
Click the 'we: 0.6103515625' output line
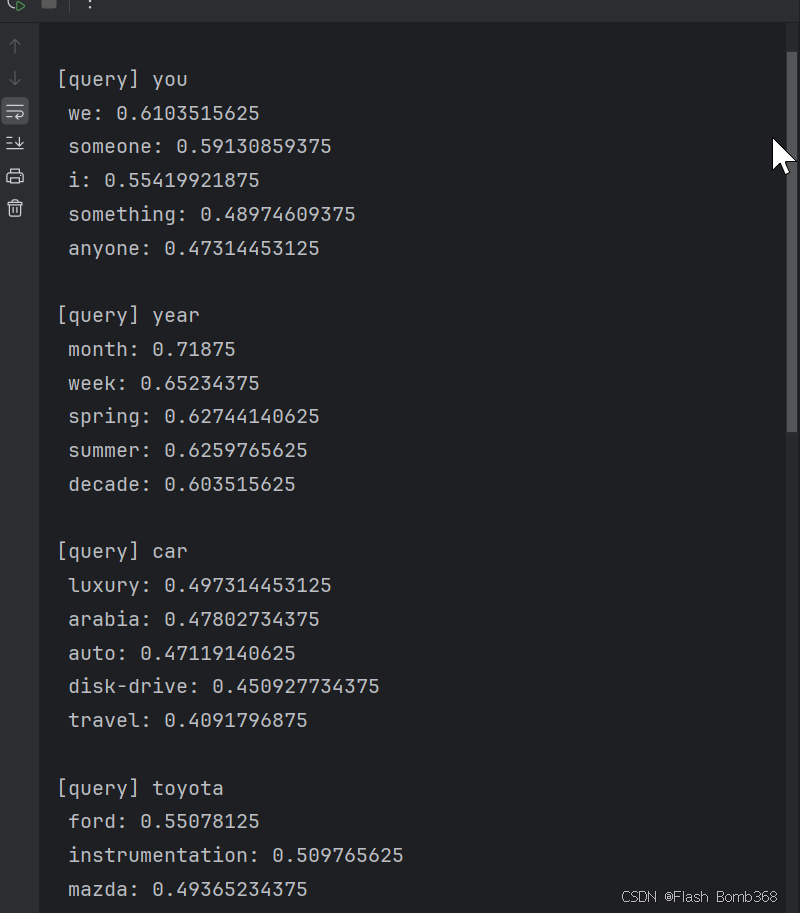164,113
